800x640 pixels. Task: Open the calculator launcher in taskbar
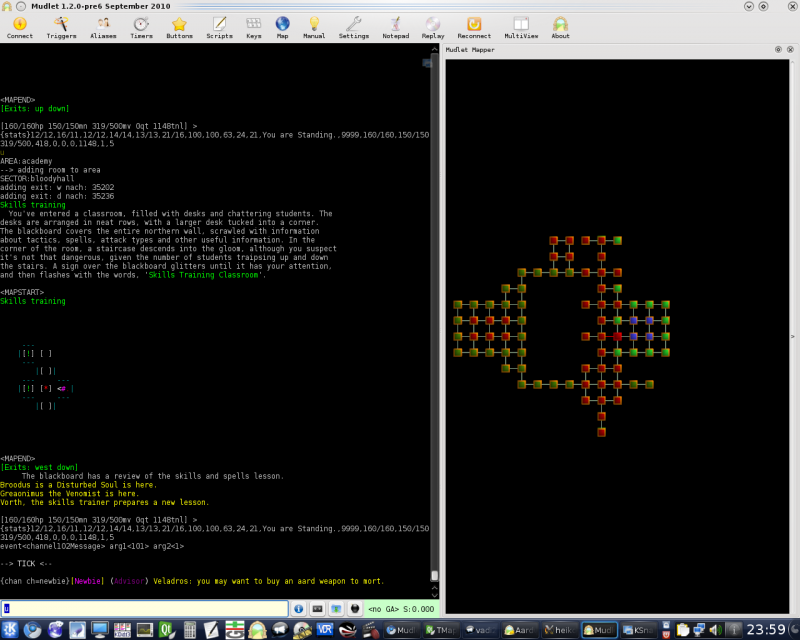pyautogui.click(x=189, y=630)
